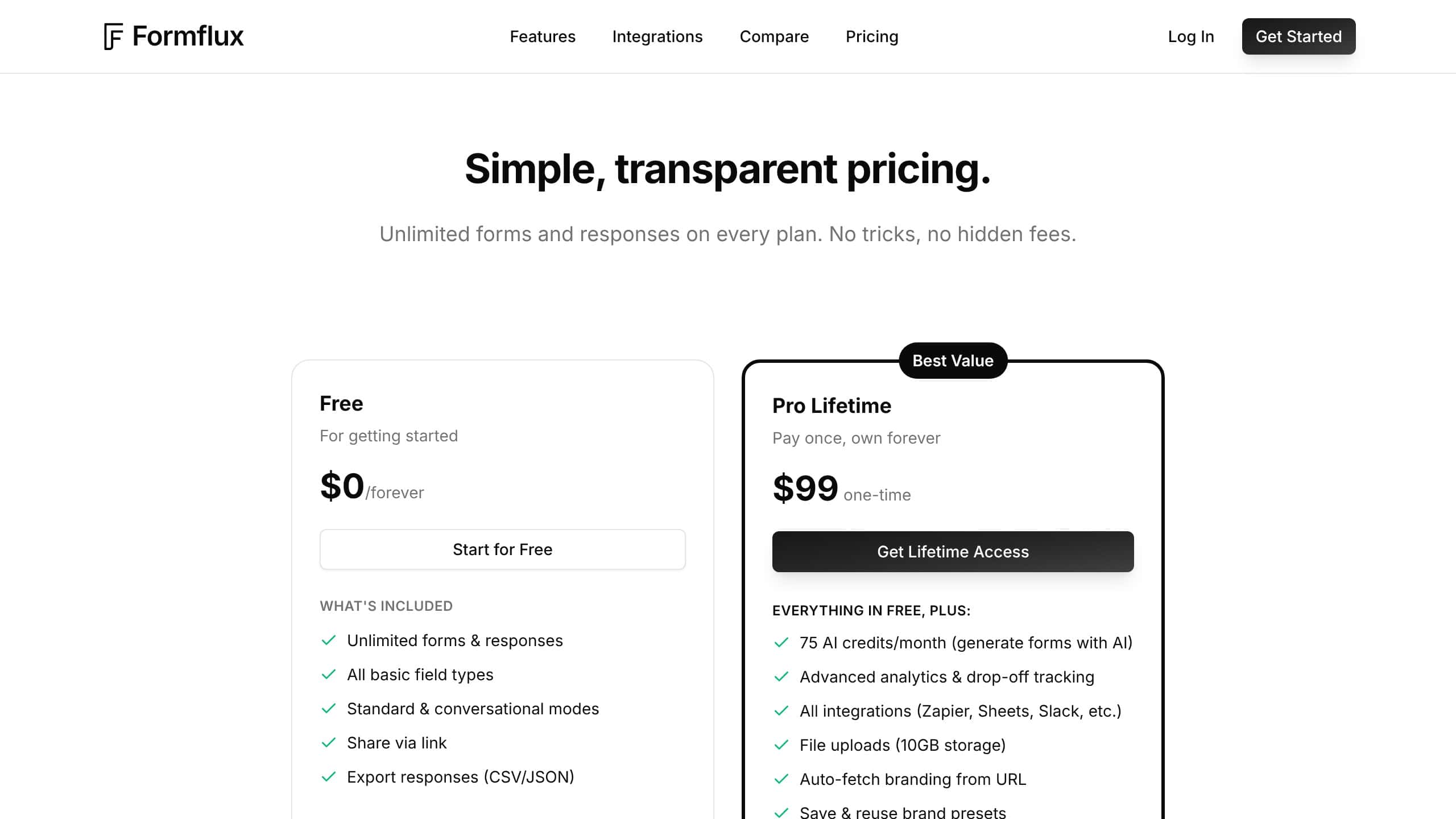Click the Formflux logo icon
The width and height of the screenshot is (1456, 819).
point(114,36)
